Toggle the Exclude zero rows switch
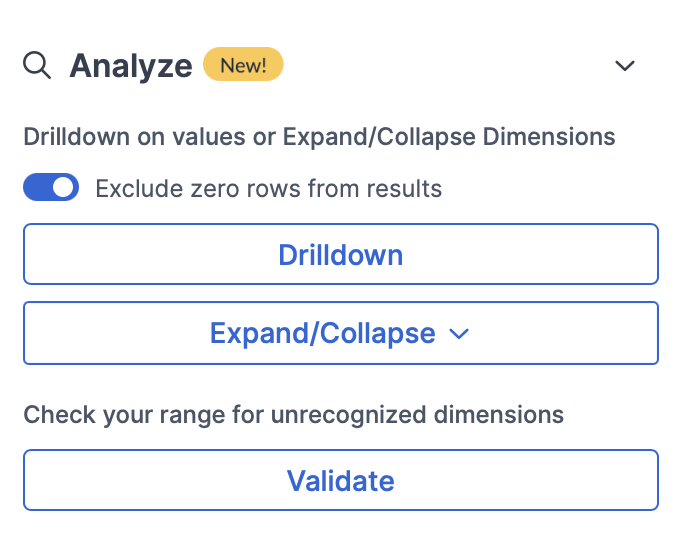The image size is (686, 551). pos(51,187)
